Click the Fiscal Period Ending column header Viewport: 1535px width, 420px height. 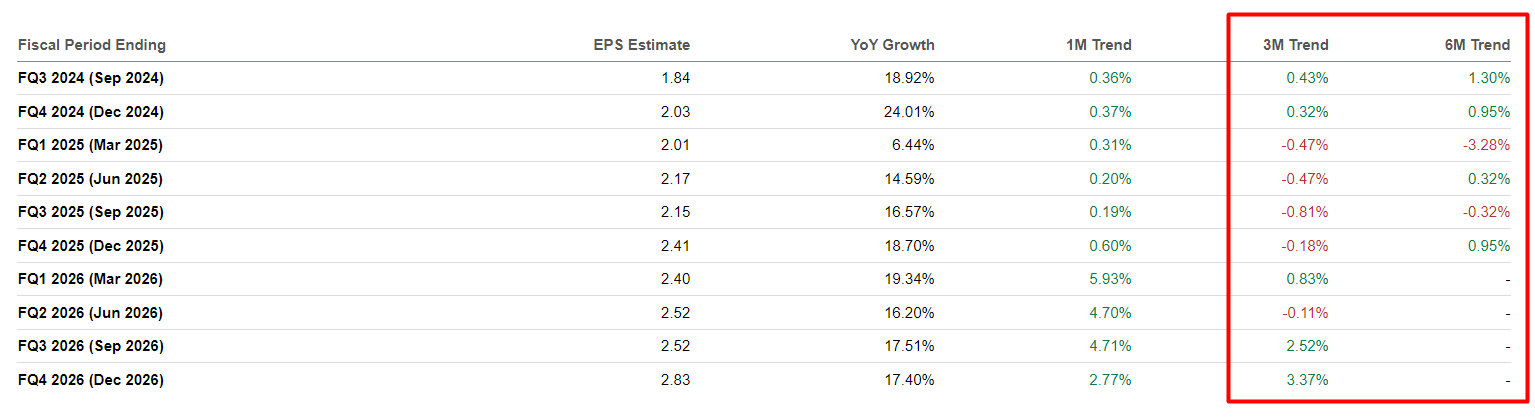92,45
